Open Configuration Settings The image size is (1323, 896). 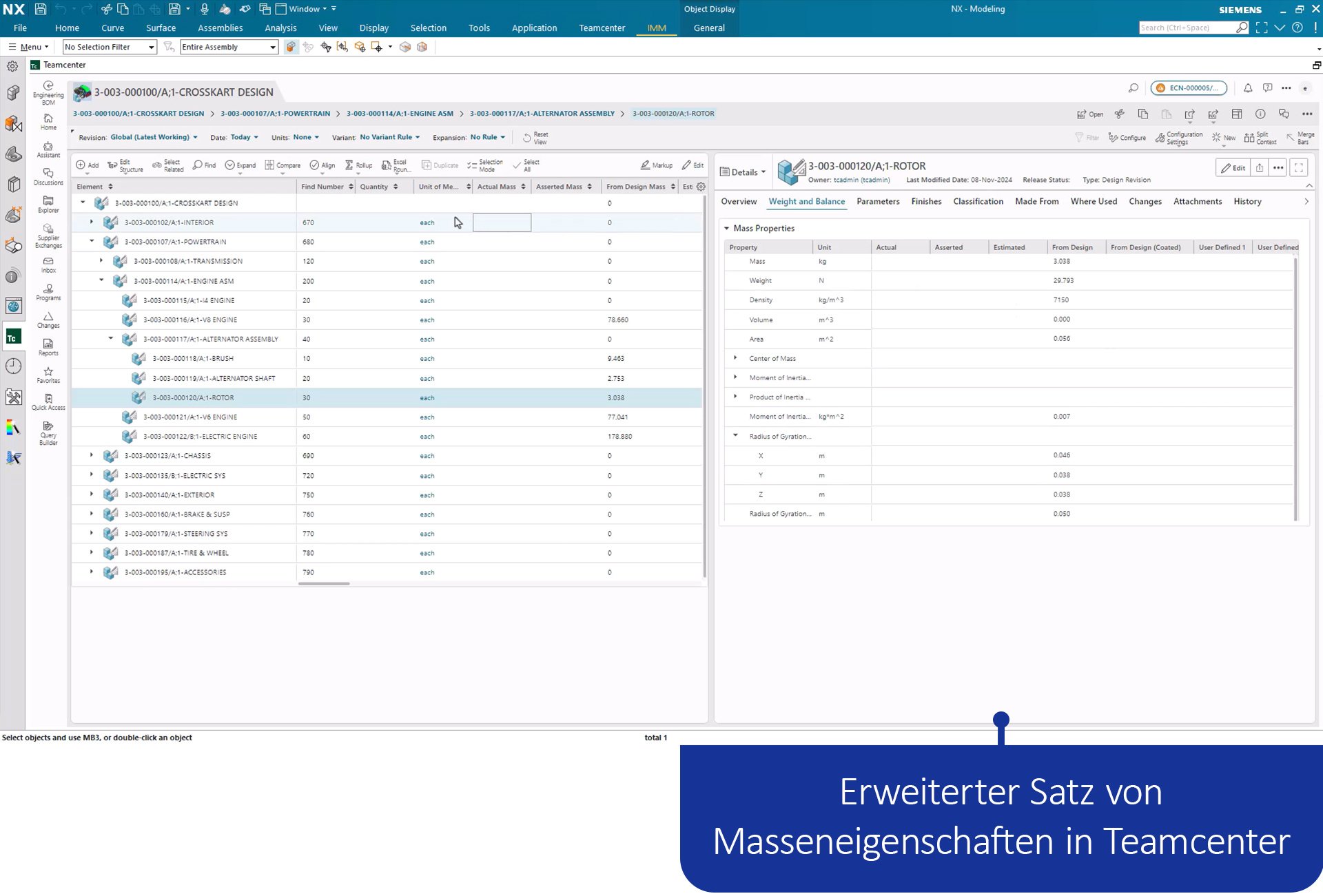click(x=1178, y=137)
